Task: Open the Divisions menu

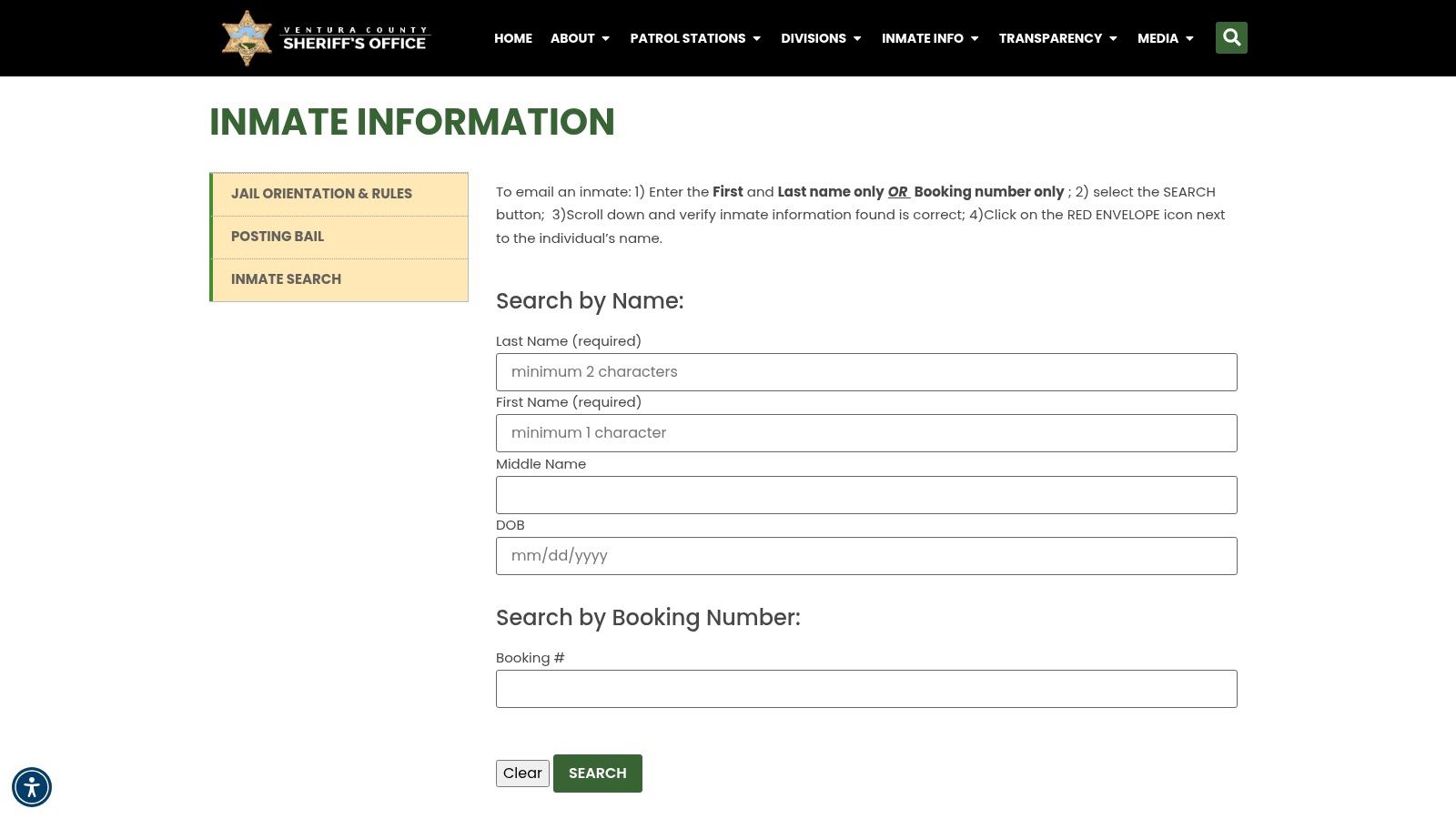Action: [x=814, y=38]
